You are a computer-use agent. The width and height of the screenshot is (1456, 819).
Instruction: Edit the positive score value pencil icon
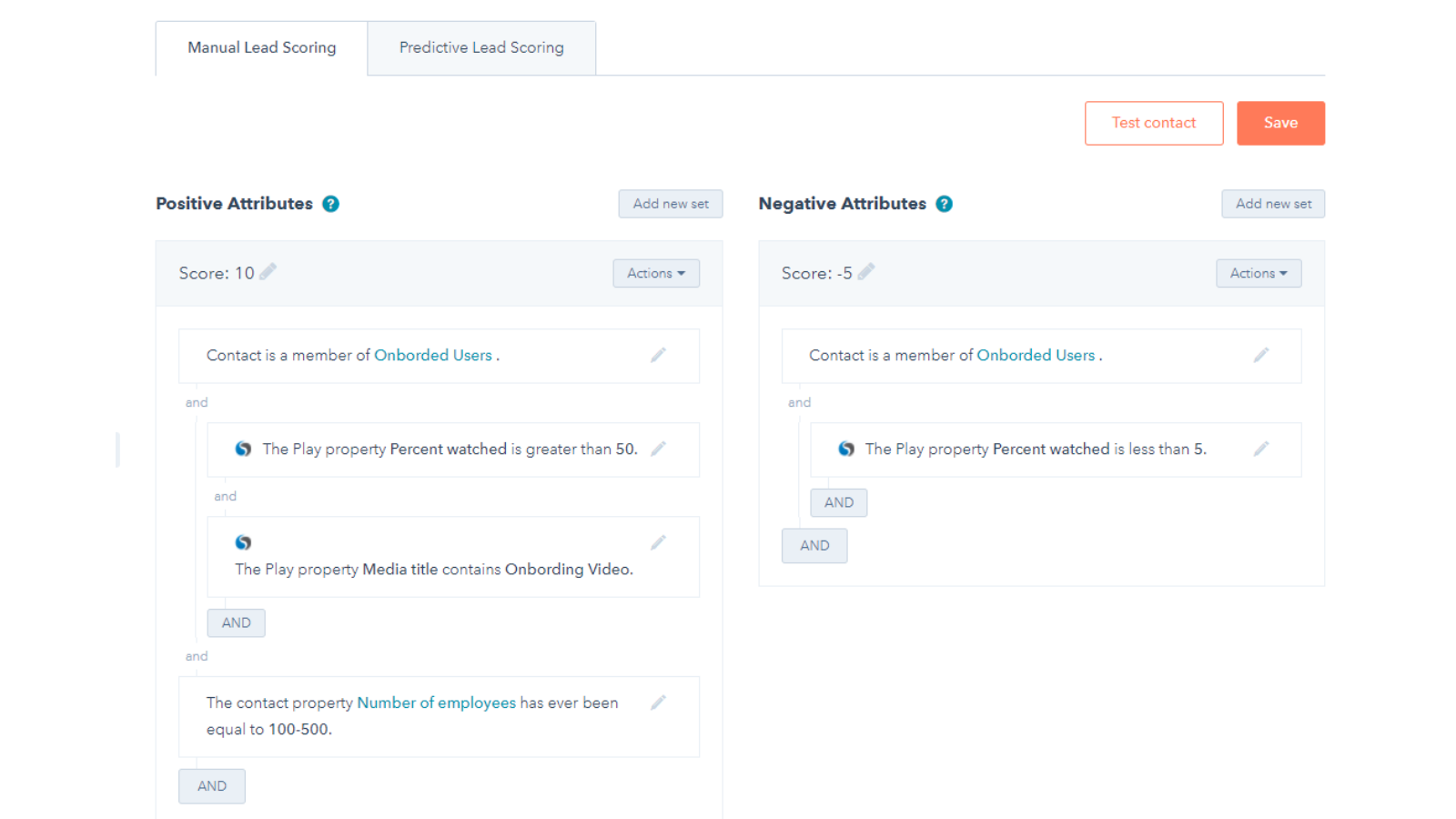pos(268,271)
